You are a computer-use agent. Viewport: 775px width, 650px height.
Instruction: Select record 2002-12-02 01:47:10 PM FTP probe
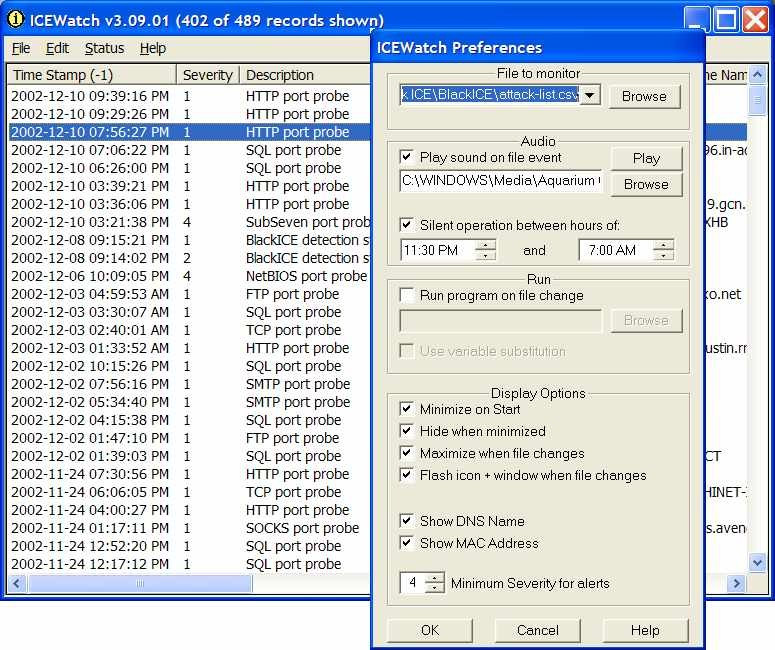tap(189, 438)
